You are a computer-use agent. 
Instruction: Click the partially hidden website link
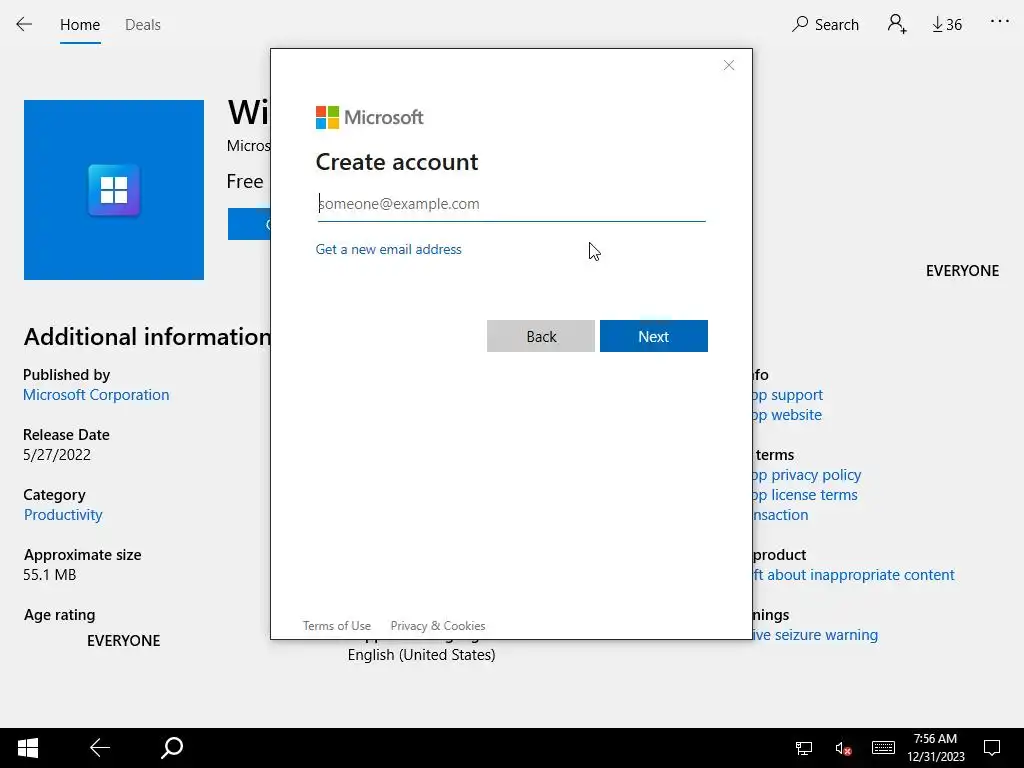coord(788,415)
